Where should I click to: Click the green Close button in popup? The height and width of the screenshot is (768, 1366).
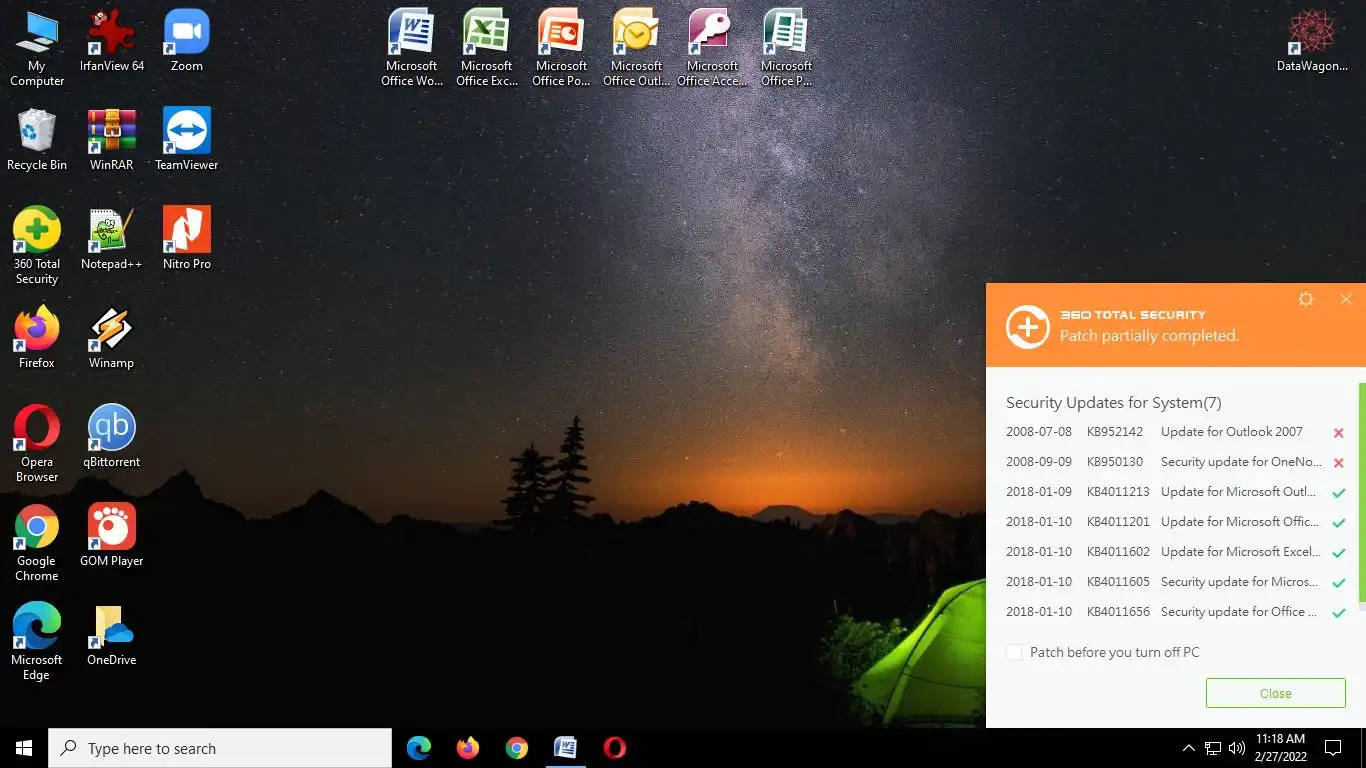pos(1275,693)
